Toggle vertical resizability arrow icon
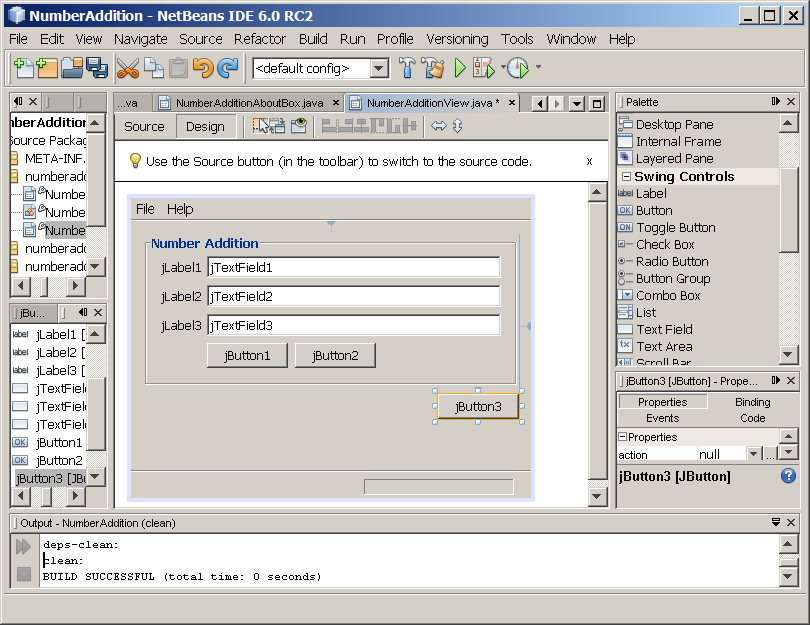The width and height of the screenshot is (810, 625). 458,126
